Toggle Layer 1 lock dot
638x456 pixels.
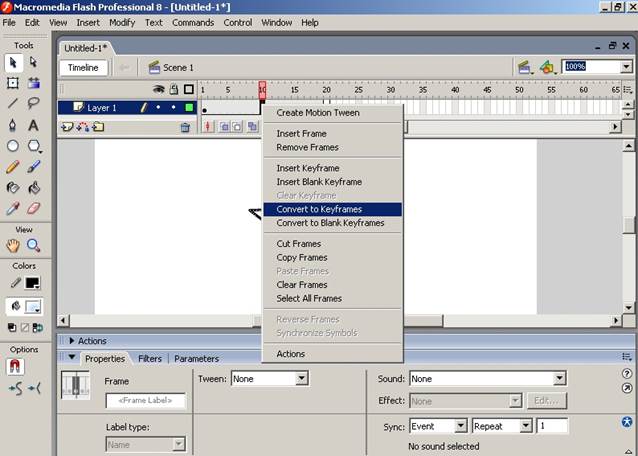tap(174, 107)
